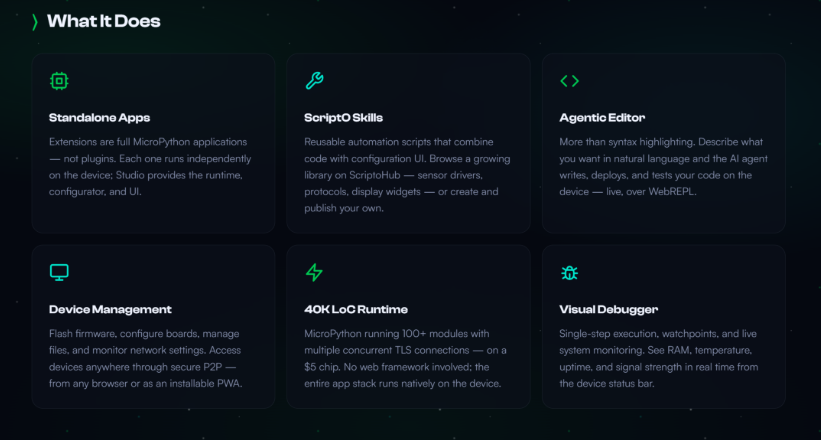
Task: Click the wrench icon for ScriptO Skills
Action: pyautogui.click(x=314, y=81)
